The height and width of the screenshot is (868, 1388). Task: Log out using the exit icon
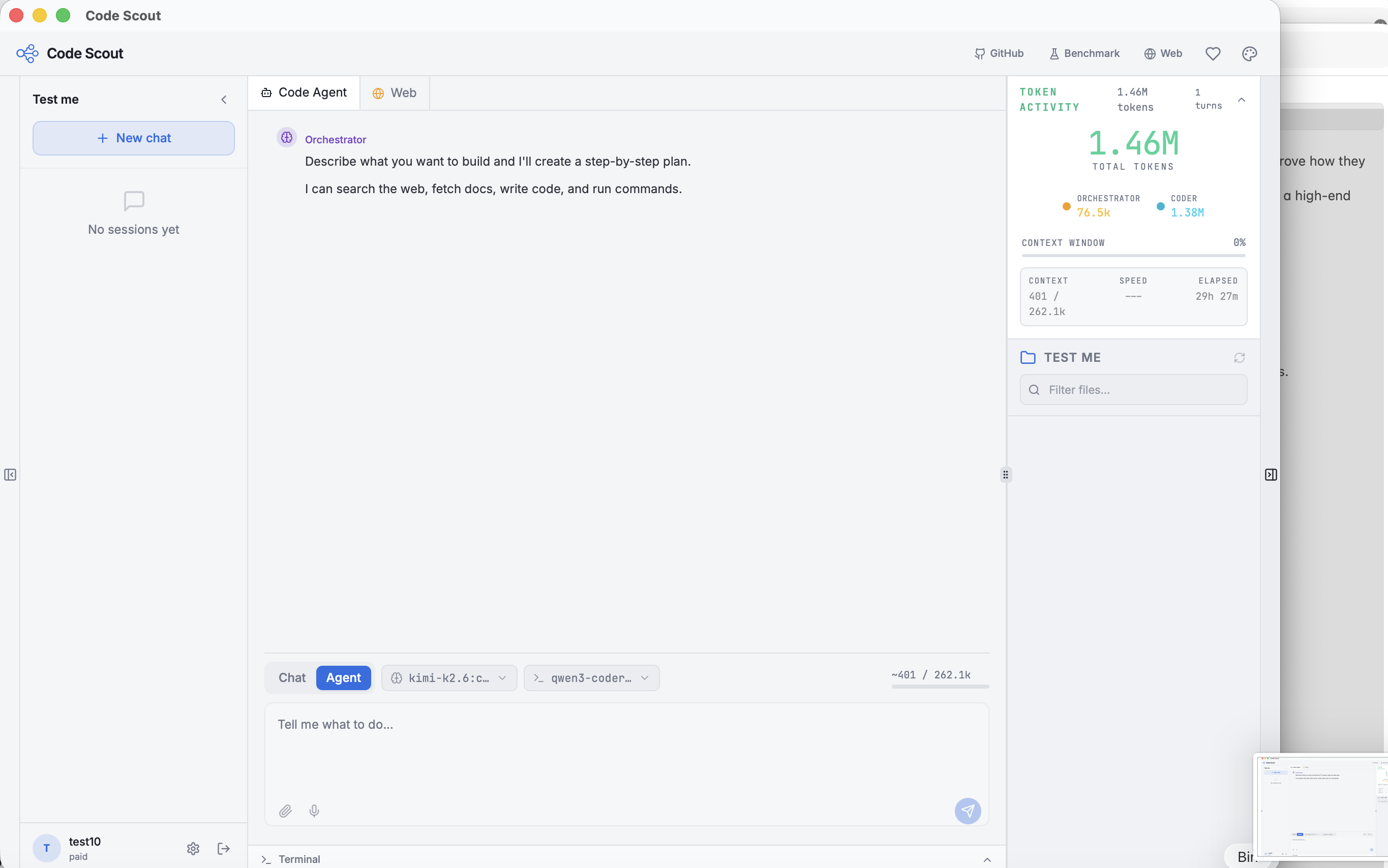[223, 849]
